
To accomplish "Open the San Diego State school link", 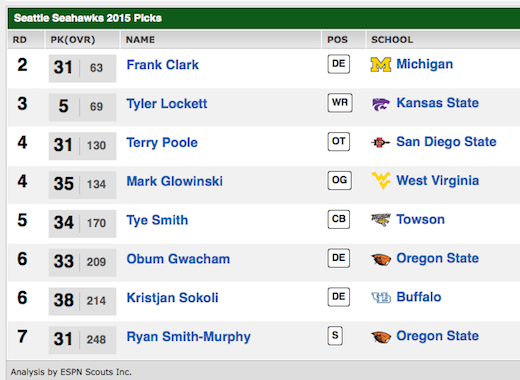I will pos(446,142).
